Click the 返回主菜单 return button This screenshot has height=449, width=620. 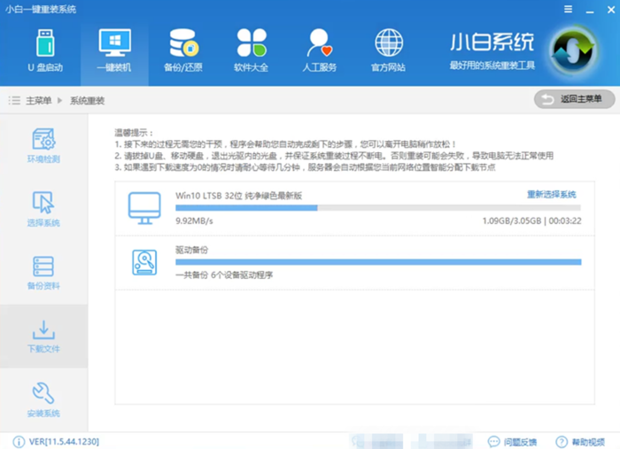pyautogui.click(x=574, y=99)
